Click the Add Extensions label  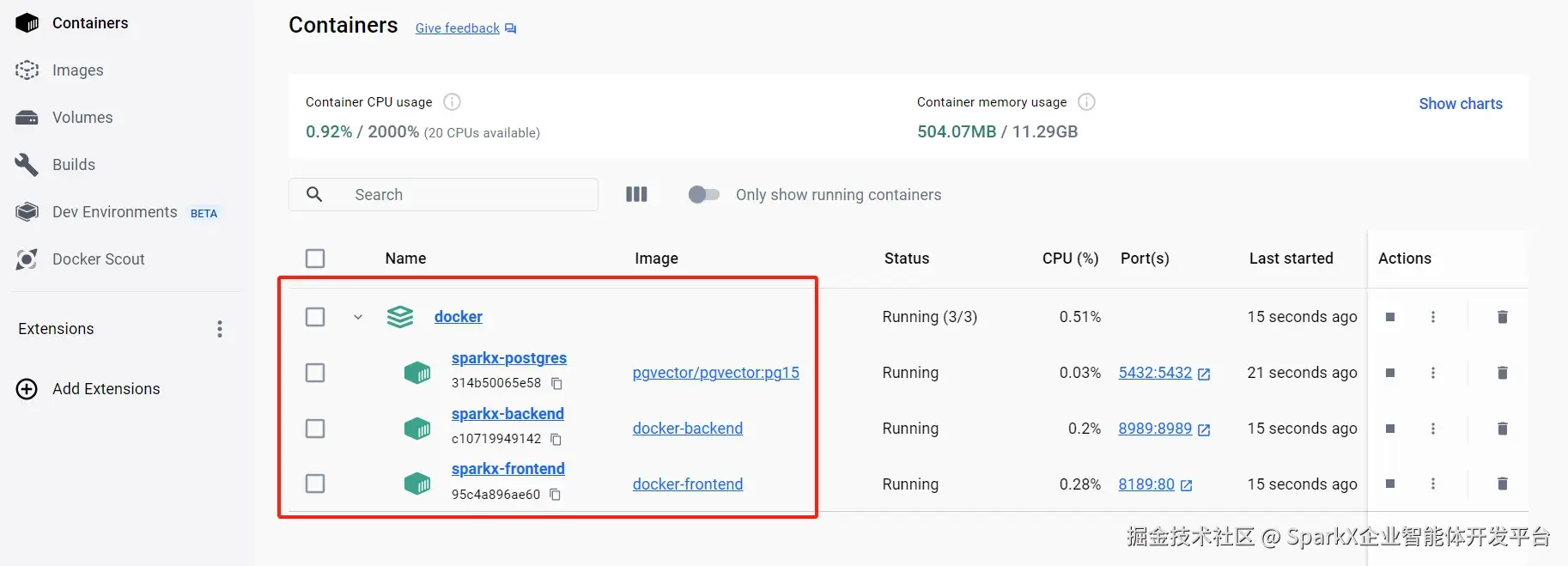106,389
